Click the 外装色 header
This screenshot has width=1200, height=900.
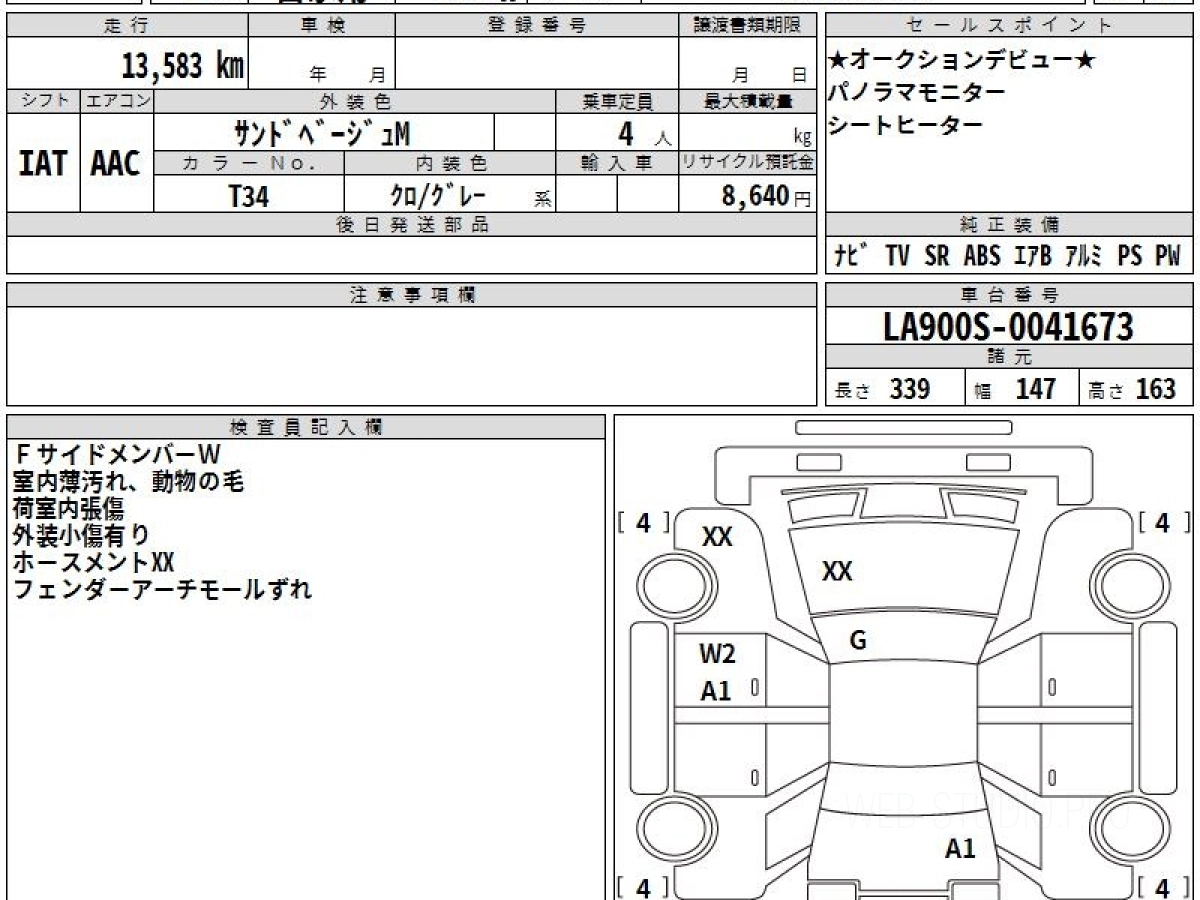pyautogui.click(x=355, y=101)
